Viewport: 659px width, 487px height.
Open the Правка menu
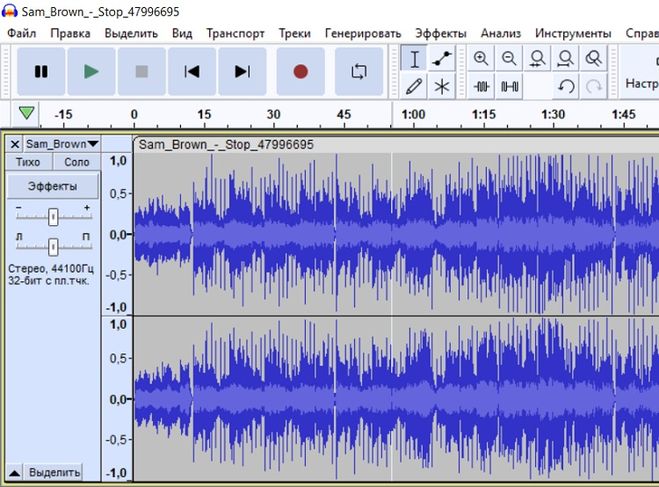point(70,33)
